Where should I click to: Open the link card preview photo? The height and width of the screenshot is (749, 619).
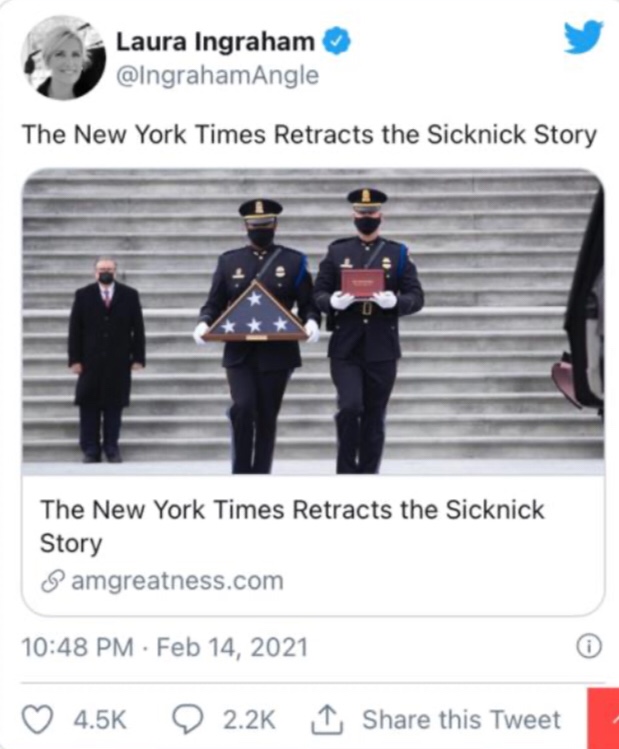(313, 322)
